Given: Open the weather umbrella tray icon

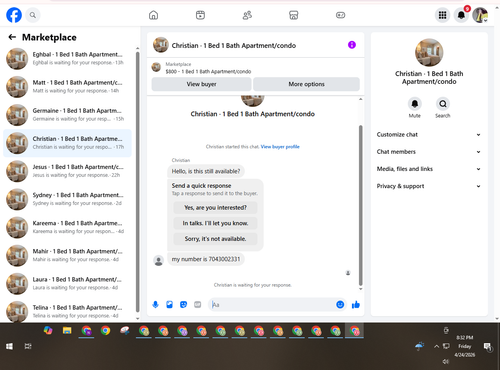Looking at the screenshot, I should click(x=420, y=346).
